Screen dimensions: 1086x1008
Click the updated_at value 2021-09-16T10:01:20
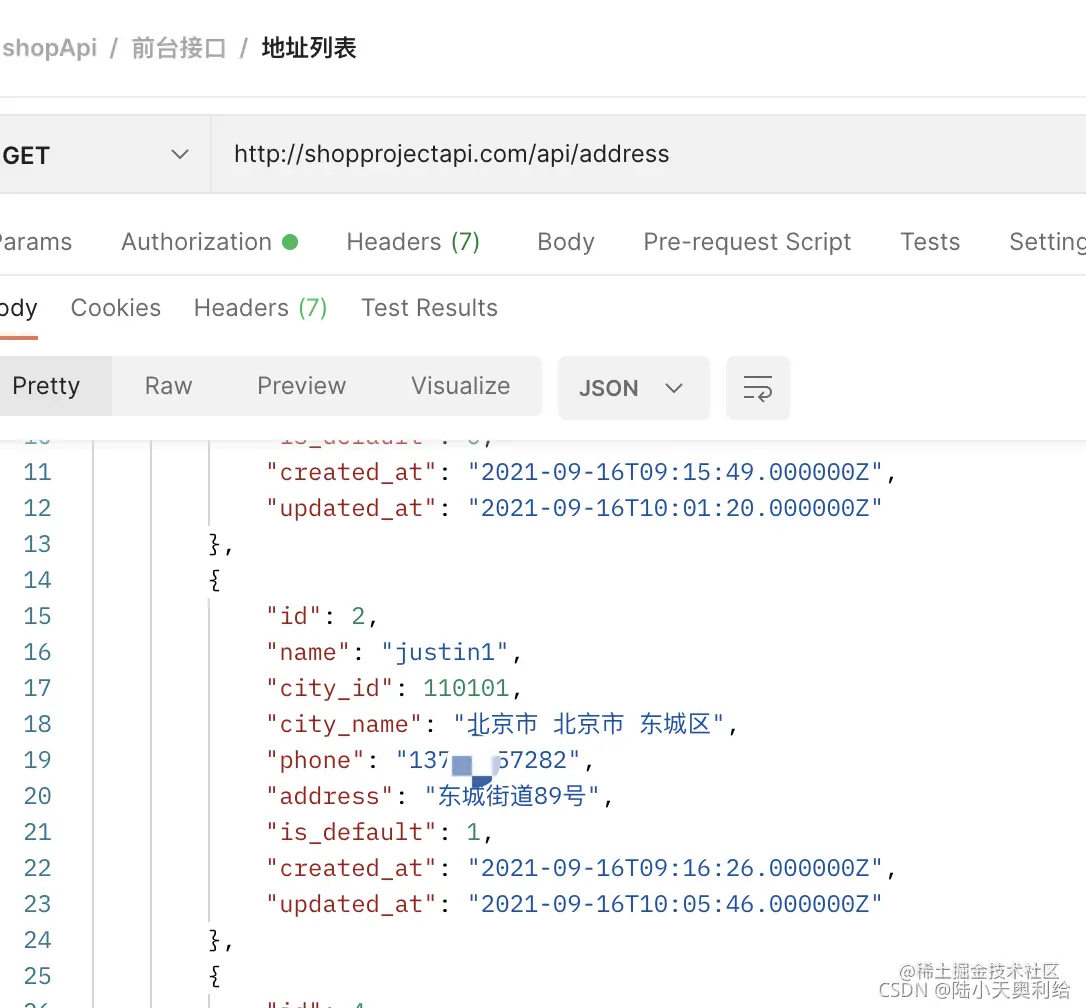(675, 508)
